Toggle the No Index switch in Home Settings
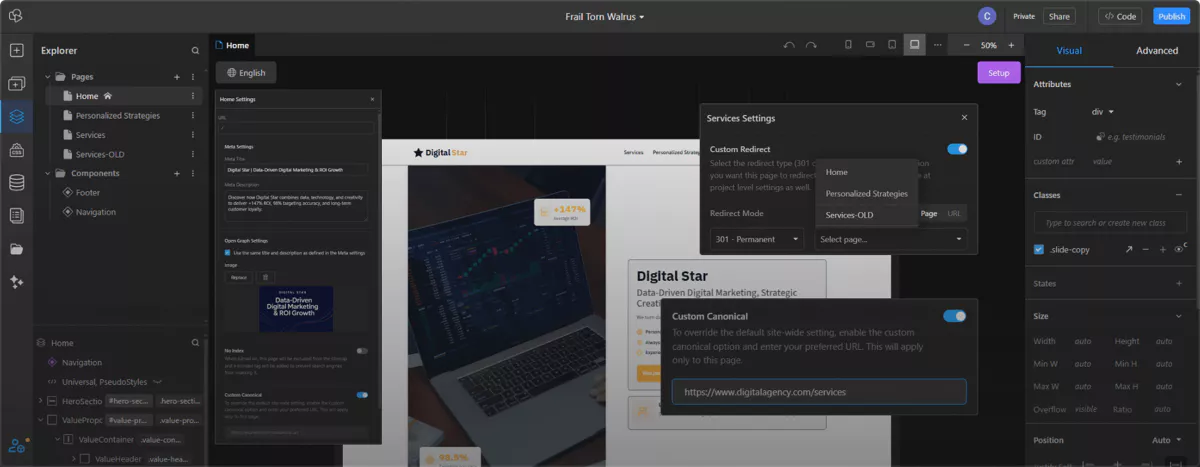 362,351
